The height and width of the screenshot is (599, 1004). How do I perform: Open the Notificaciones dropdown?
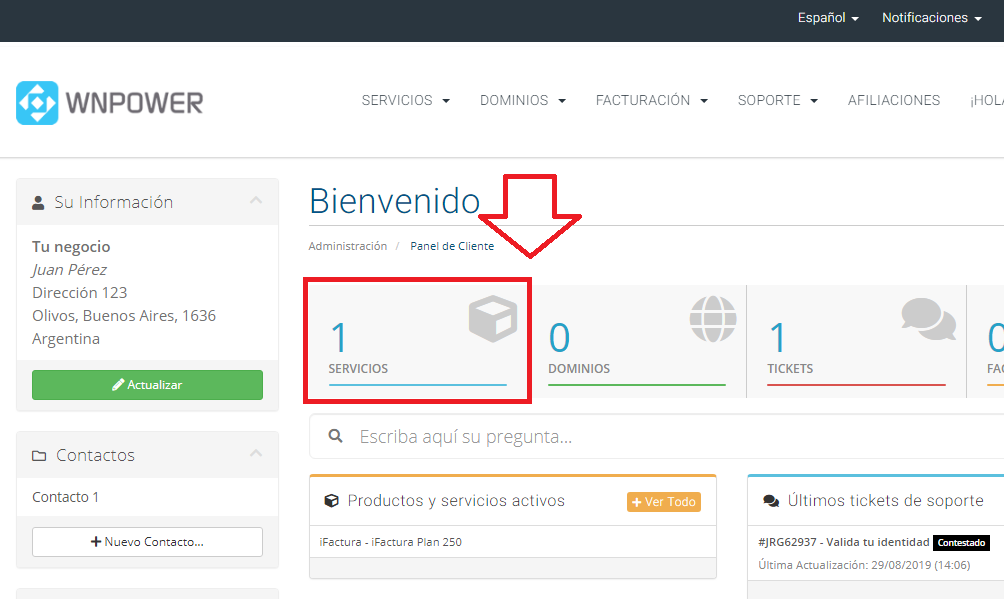pyautogui.click(x=931, y=18)
